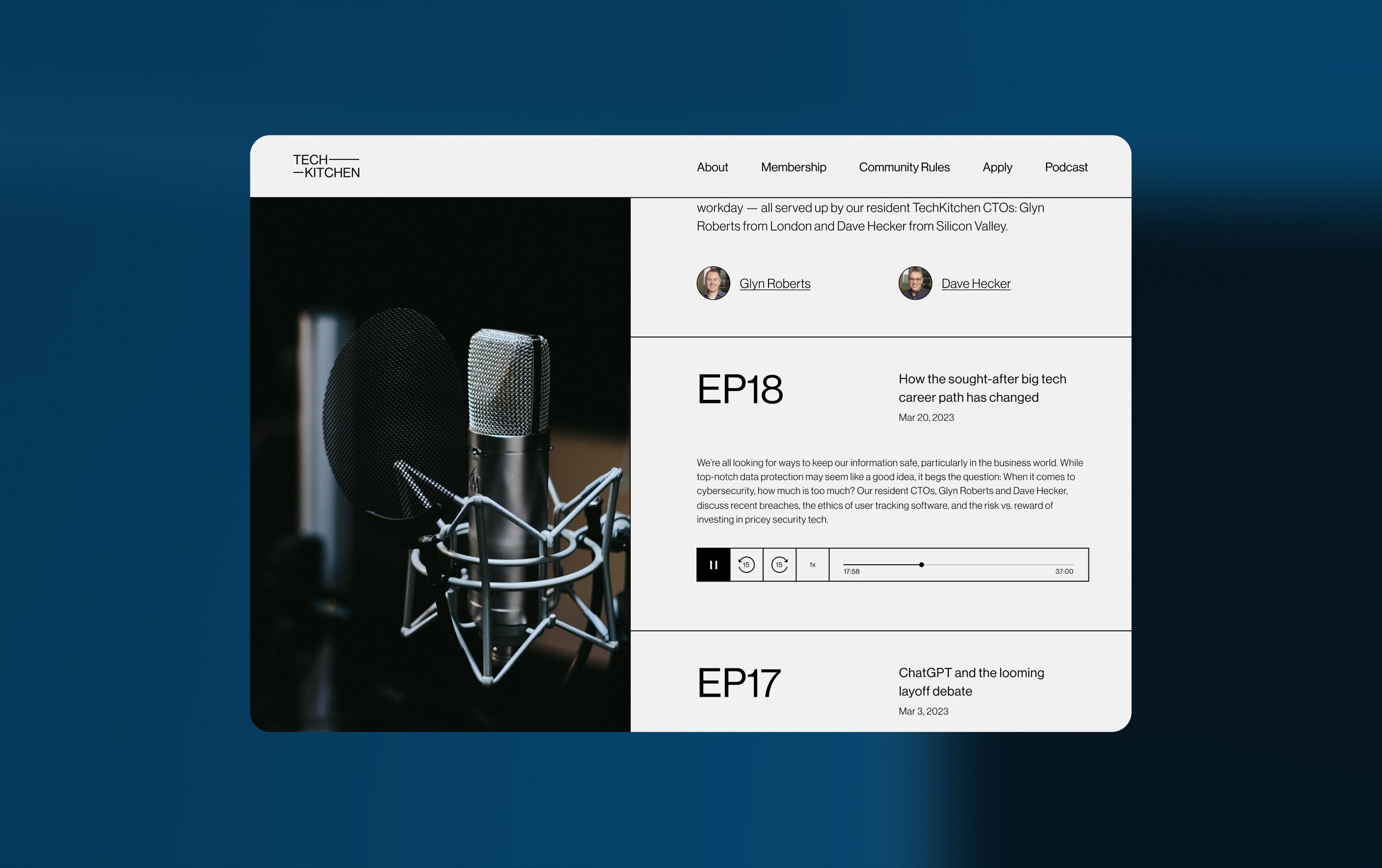The width and height of the screenshot is (1382, 868).
Task: Go to the Membership page
Action: [x=793, y=167]
